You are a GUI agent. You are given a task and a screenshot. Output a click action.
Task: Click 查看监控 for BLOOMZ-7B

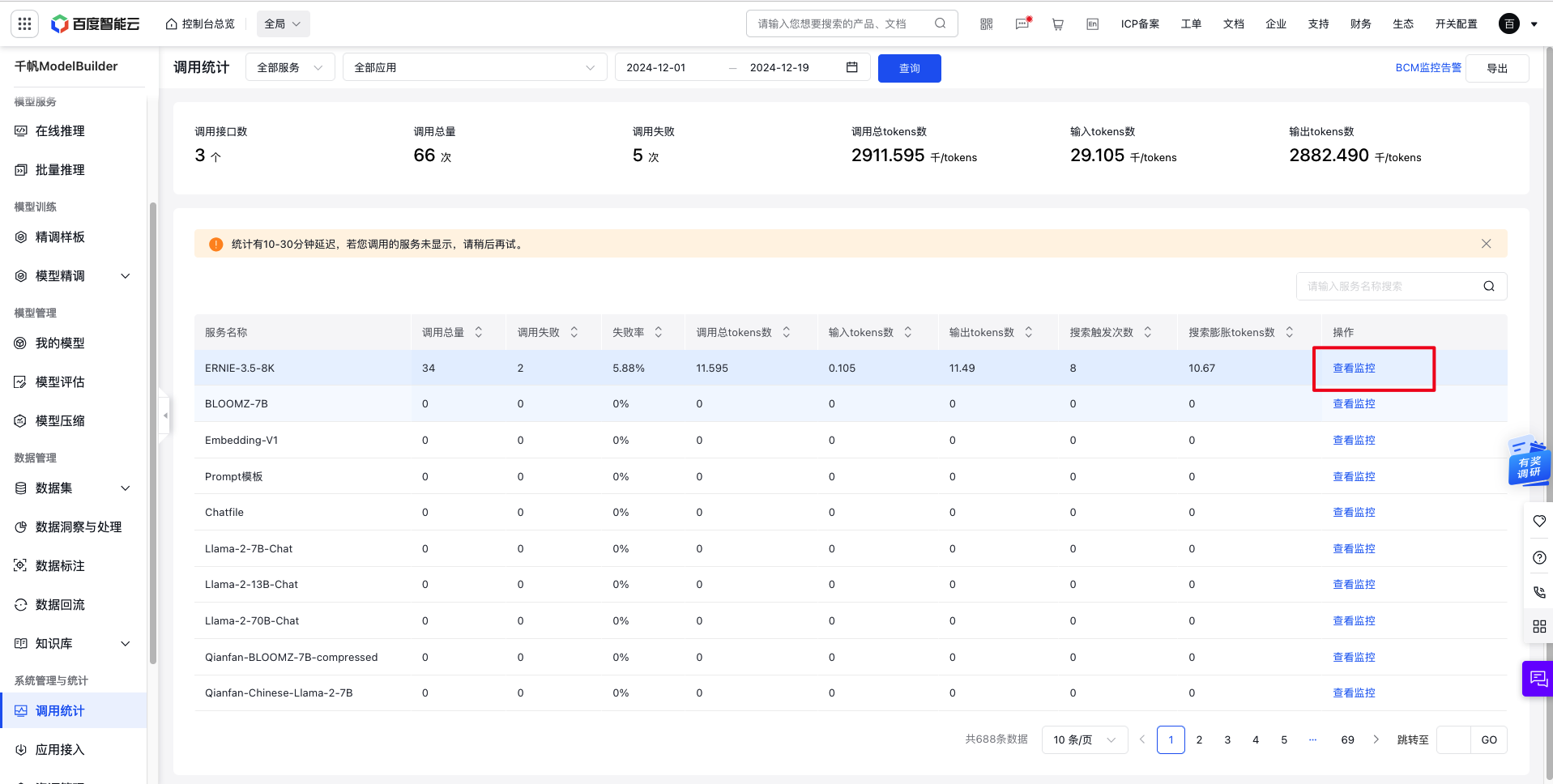(x=1354, y=403)
